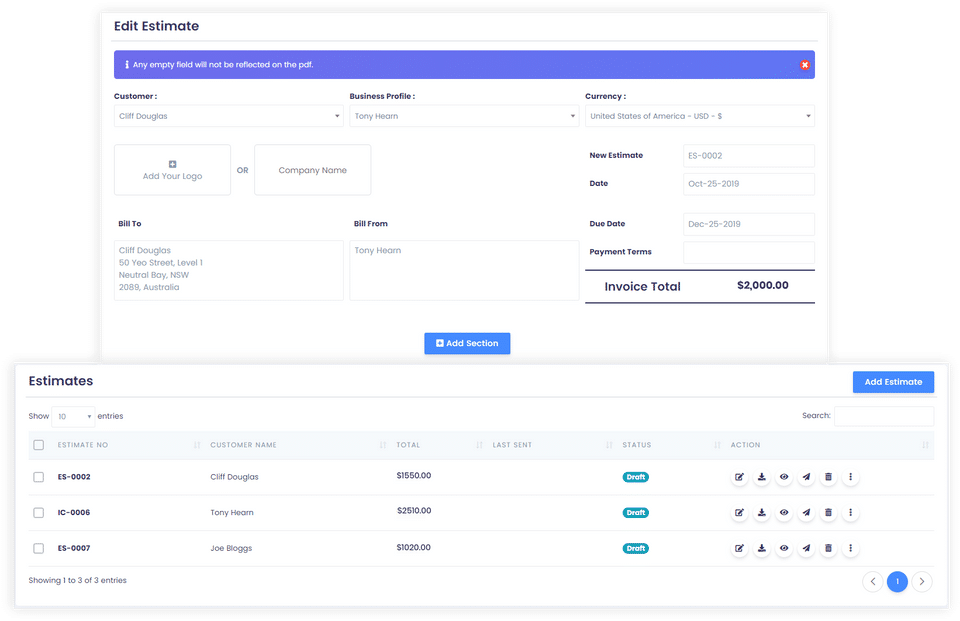The image size is (960, 621).
Task: Click the Bill From text box
Action: tap(464, 270)
